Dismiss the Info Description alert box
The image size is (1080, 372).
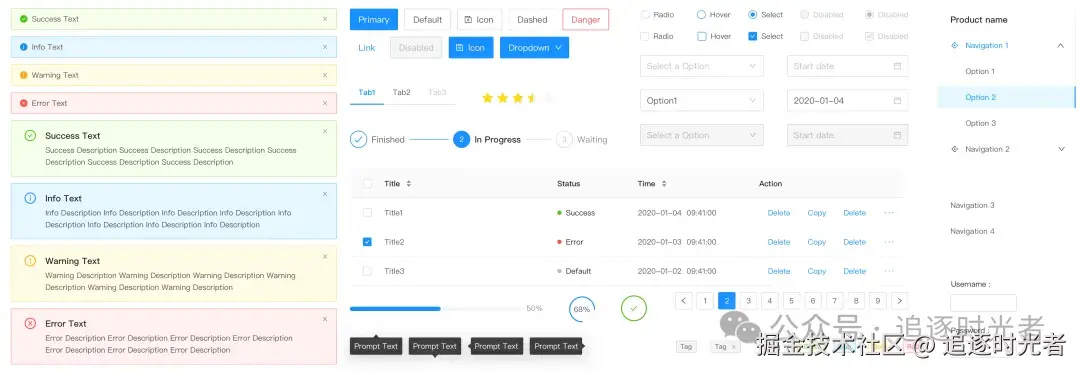point(325,194)
